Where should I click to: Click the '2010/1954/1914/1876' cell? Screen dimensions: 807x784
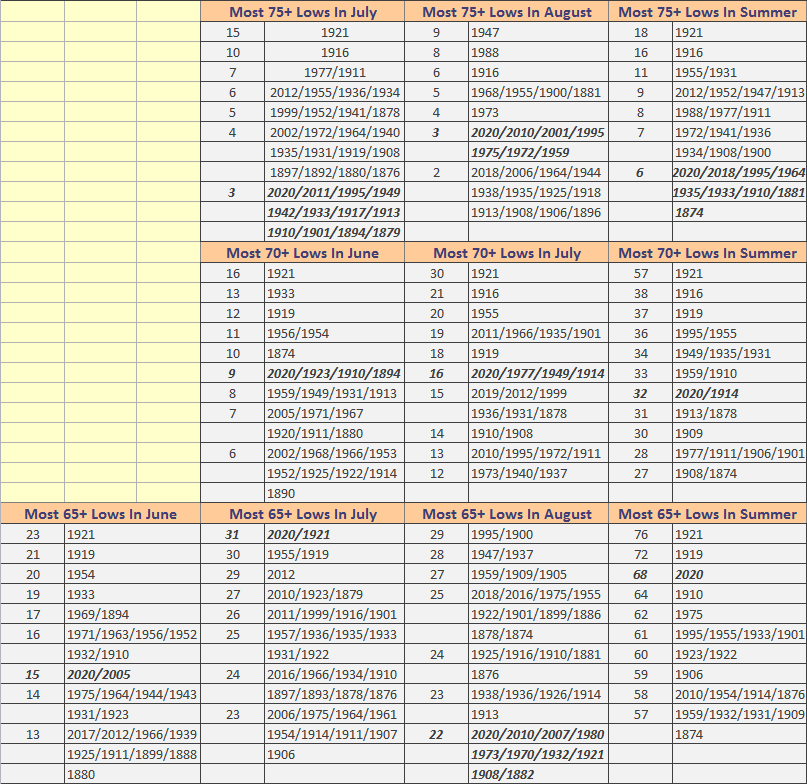click(740, 695)
